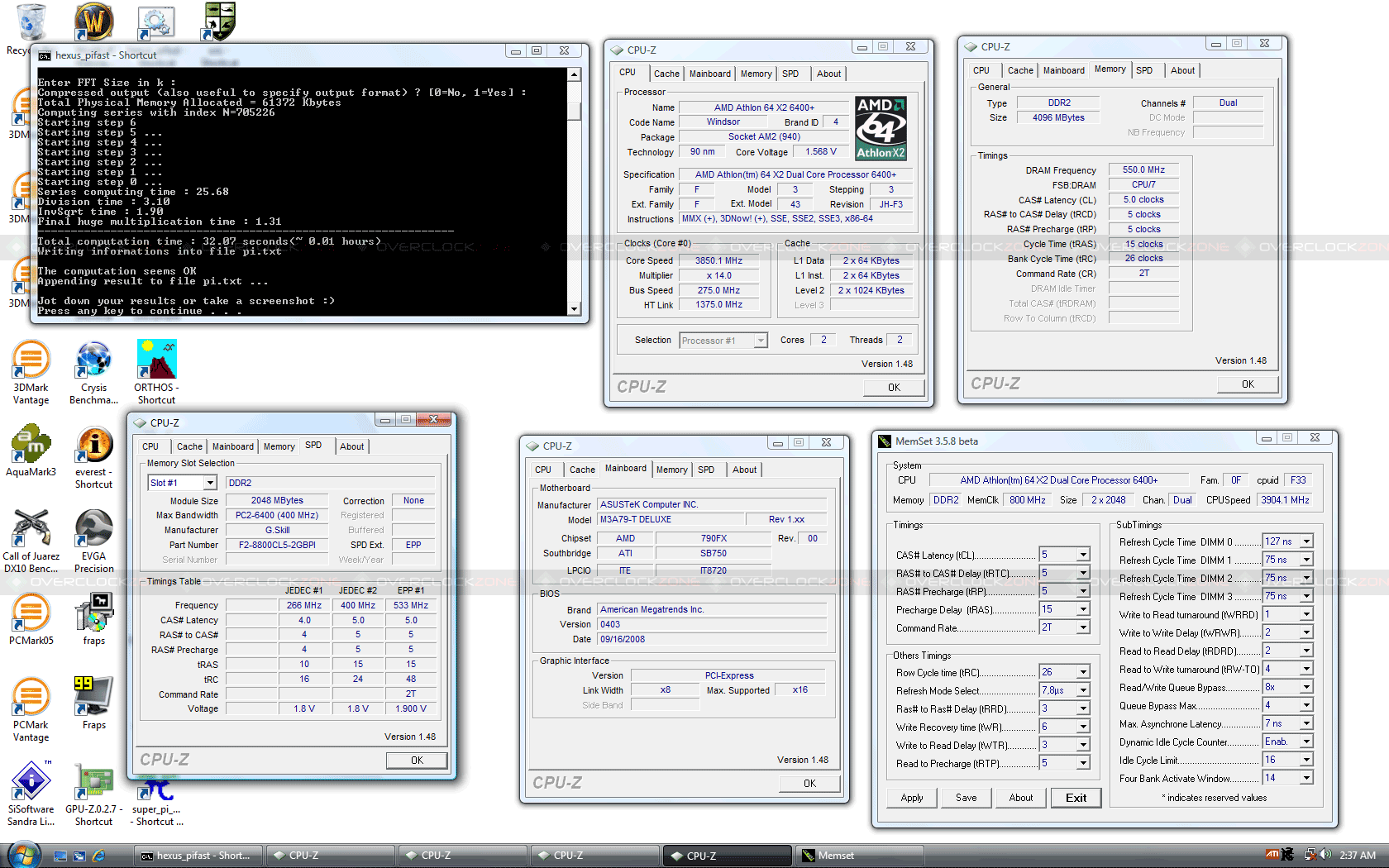Screen dimensions: 1389x868
Task: Click console scrollbar down arrow
Action: pyautogui.click(x=574, y=308)
